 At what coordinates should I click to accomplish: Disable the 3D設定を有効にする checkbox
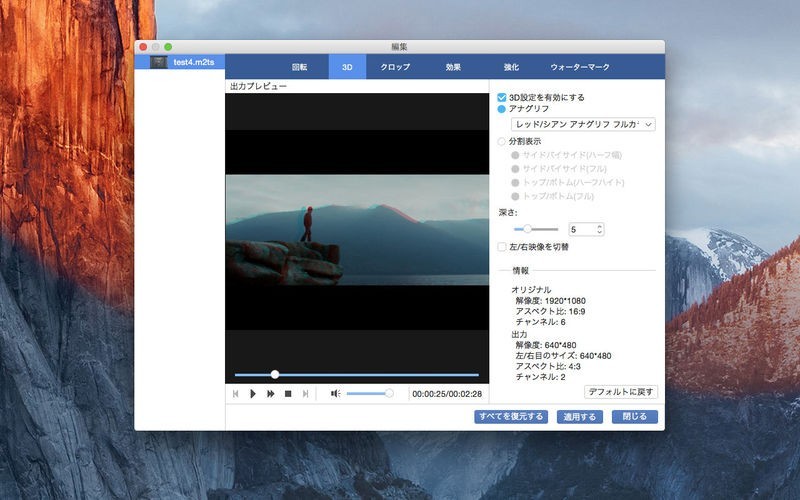pyautogui.click(x=502, y=97)
